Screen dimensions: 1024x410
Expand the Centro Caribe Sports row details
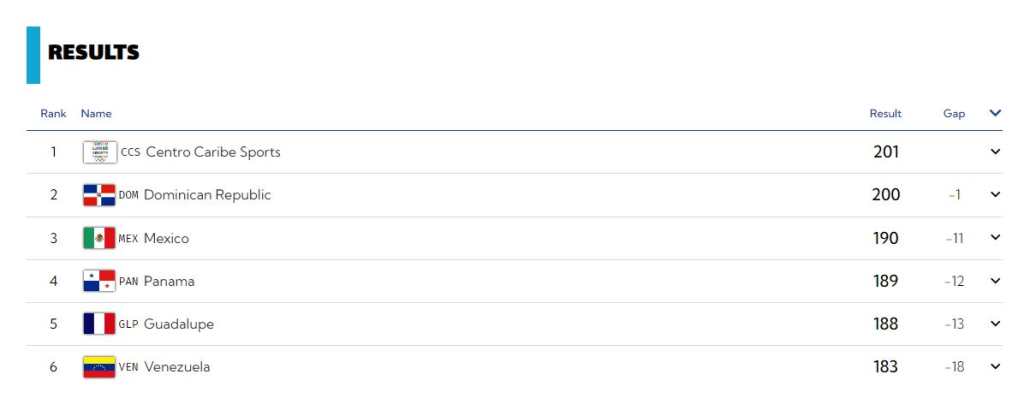coord(995,152)
